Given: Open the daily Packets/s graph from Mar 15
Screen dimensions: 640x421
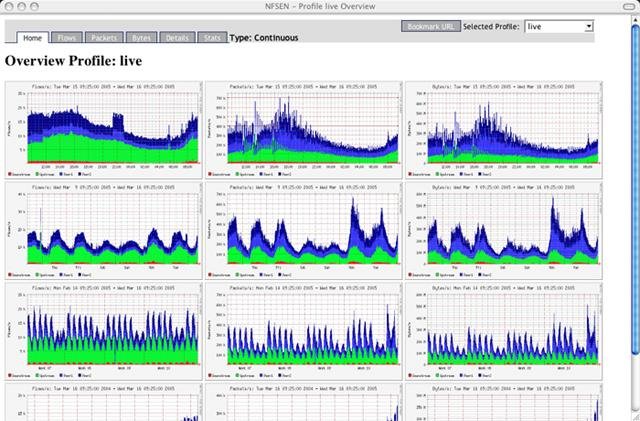Looking at the screenshot, I should 303,128.
